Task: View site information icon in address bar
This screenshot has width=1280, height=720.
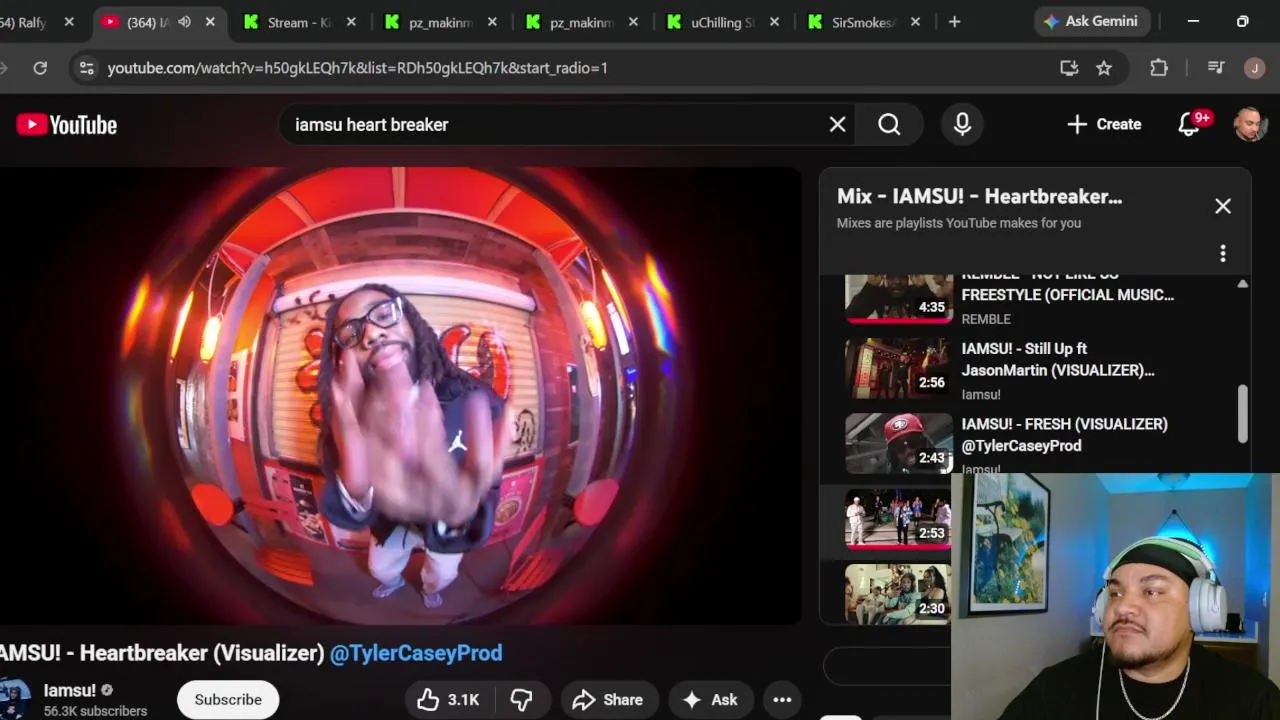Action: pyautogui.click(x=87, y=68)
